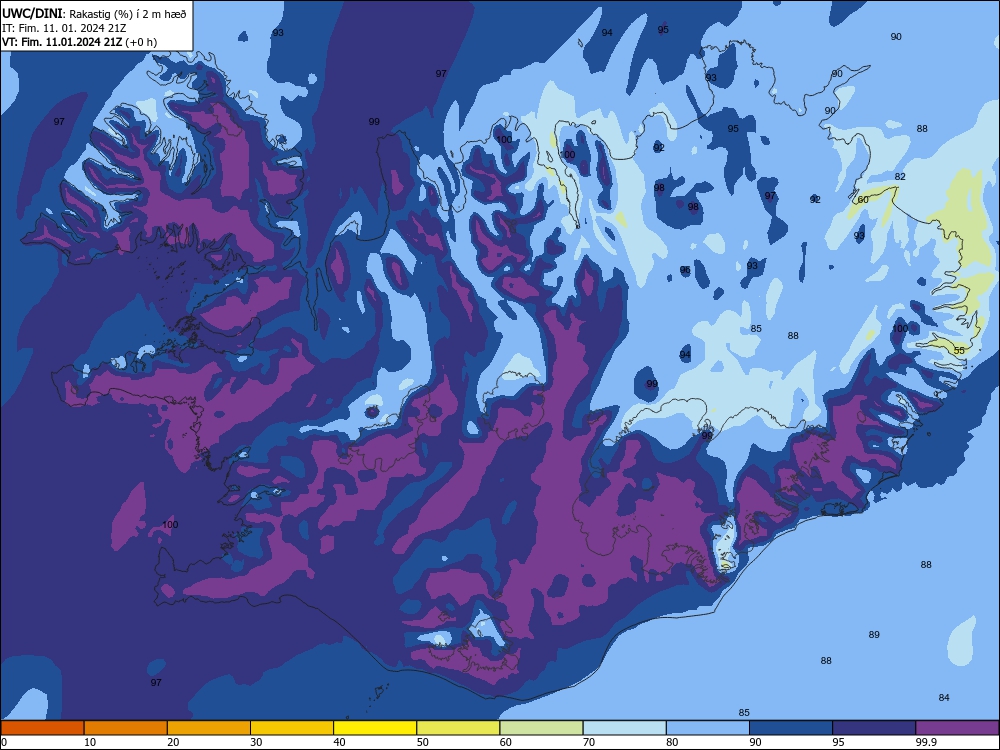Choose the light green 60–70 legend block
This screenshot has height=750, width=1000.
coord(541,728)
